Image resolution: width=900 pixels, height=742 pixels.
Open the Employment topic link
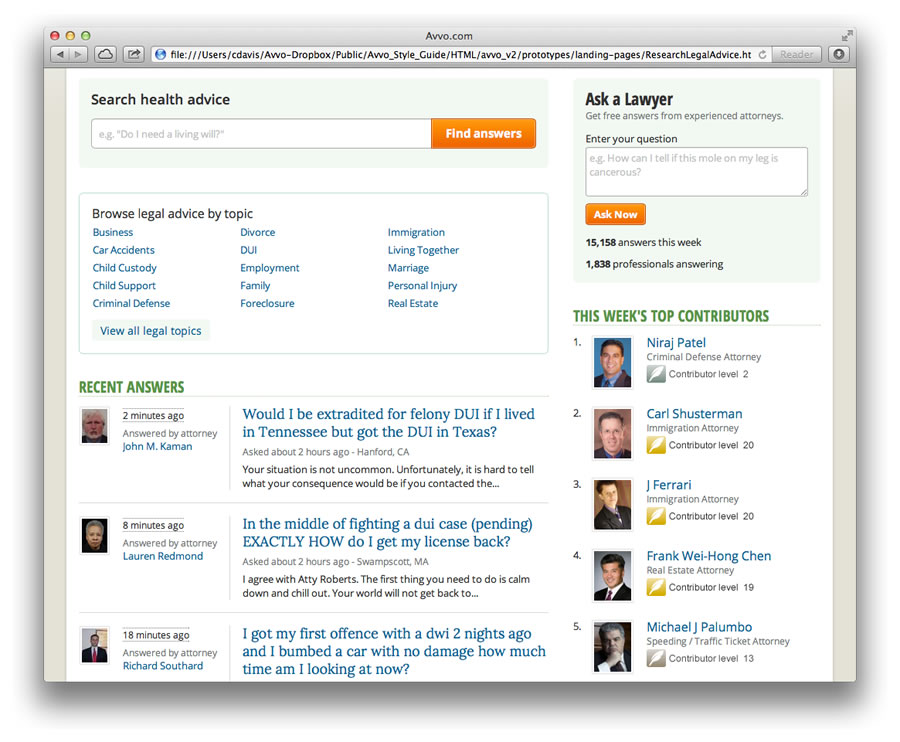click(270, 268)
